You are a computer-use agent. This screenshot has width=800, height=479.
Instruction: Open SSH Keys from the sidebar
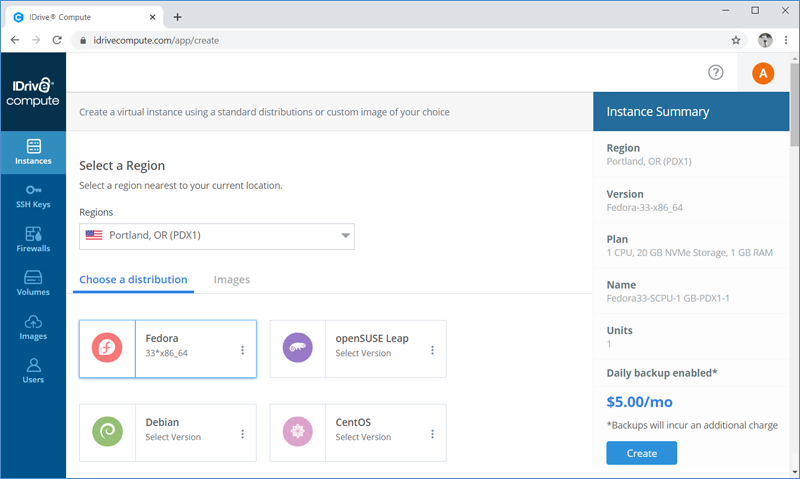(x=33, y=196)
